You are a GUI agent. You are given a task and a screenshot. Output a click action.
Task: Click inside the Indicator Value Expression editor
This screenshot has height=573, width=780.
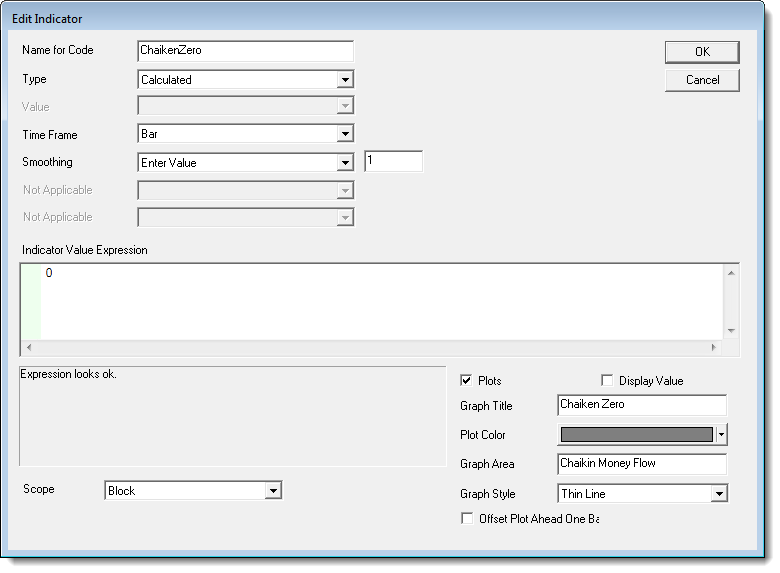pyautogui.click(x=380, y=300)
